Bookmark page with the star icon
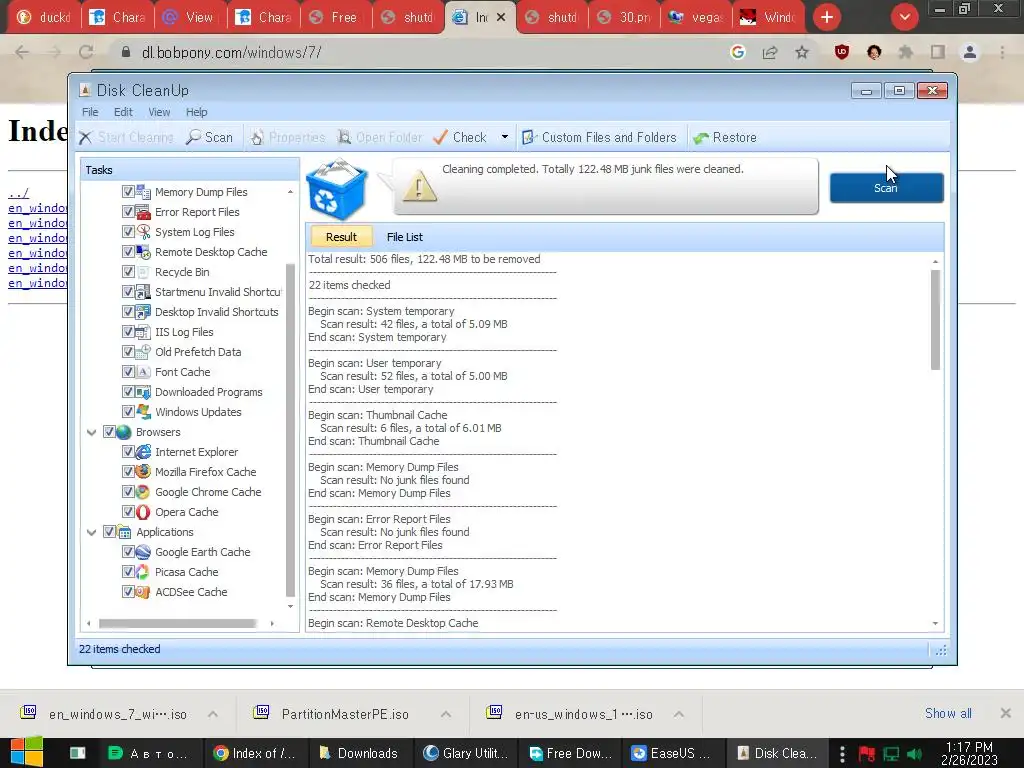The height and width of the screenshot is (768, 1024). [x=802, y=52]
